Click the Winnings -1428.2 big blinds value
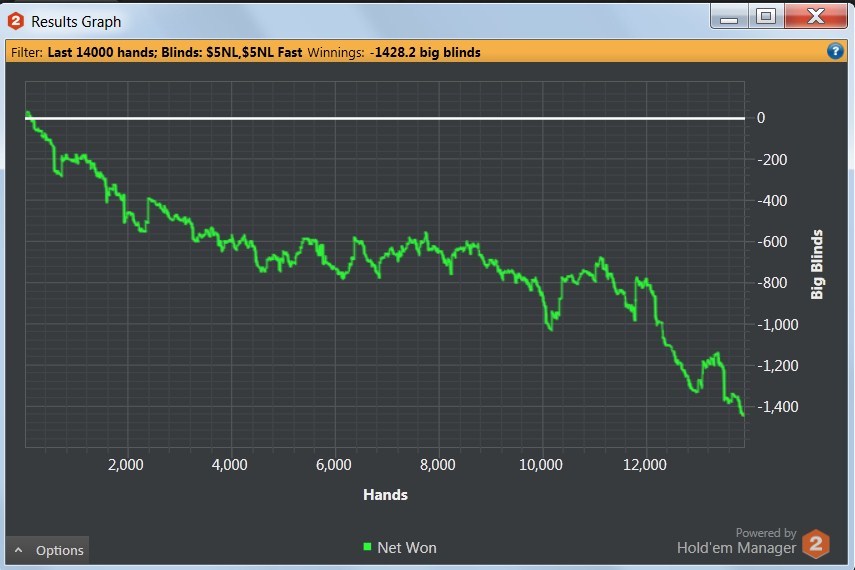The height and width of the screenshot is (570, 855). pos(425,52)
